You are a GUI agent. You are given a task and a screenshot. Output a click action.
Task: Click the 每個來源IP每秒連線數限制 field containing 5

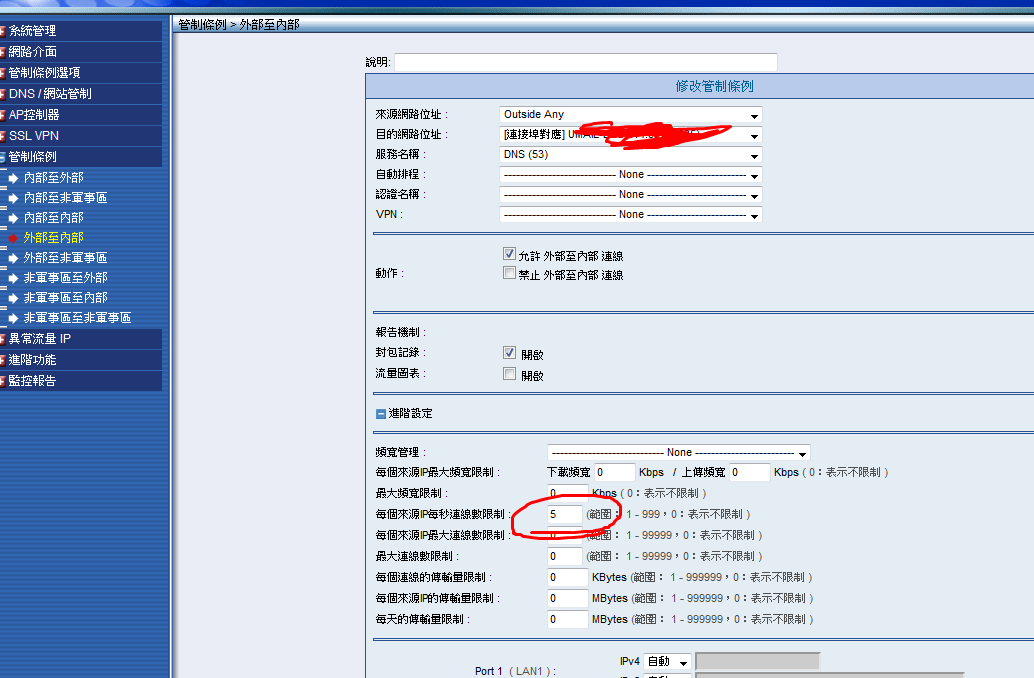coord(564,514)
